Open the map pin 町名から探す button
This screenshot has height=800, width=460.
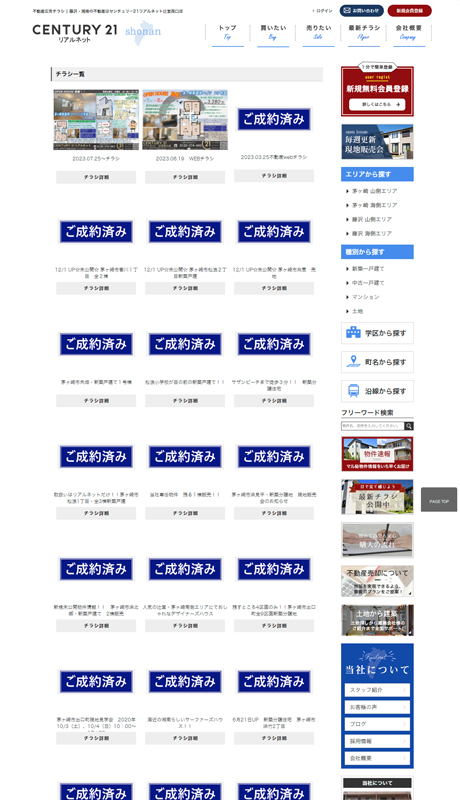click(x=377, y=362)
